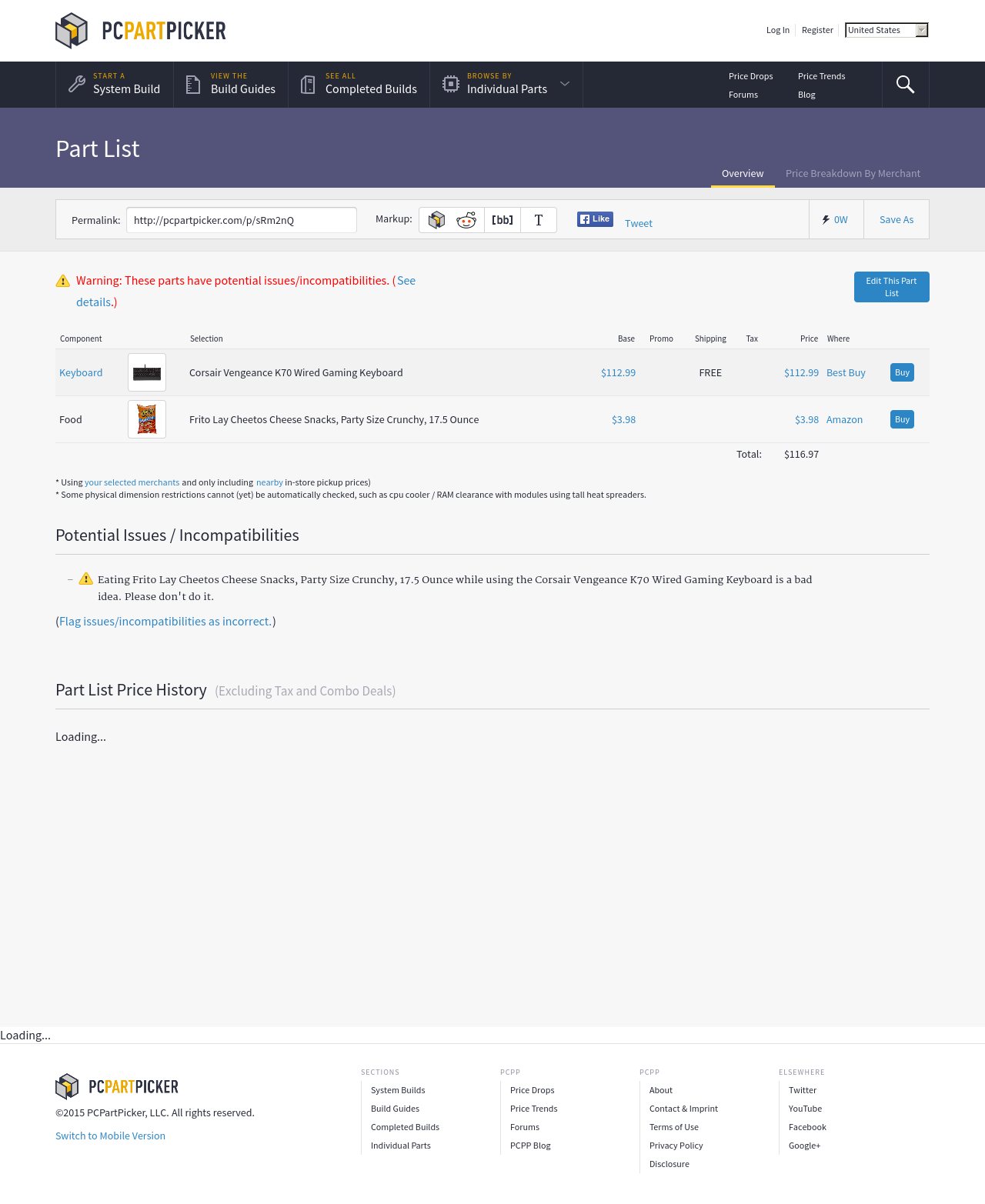This screenshot has width=985, height=1204.
Task: Open footer Terms of Use link
Action: (x=674, y=1127)
